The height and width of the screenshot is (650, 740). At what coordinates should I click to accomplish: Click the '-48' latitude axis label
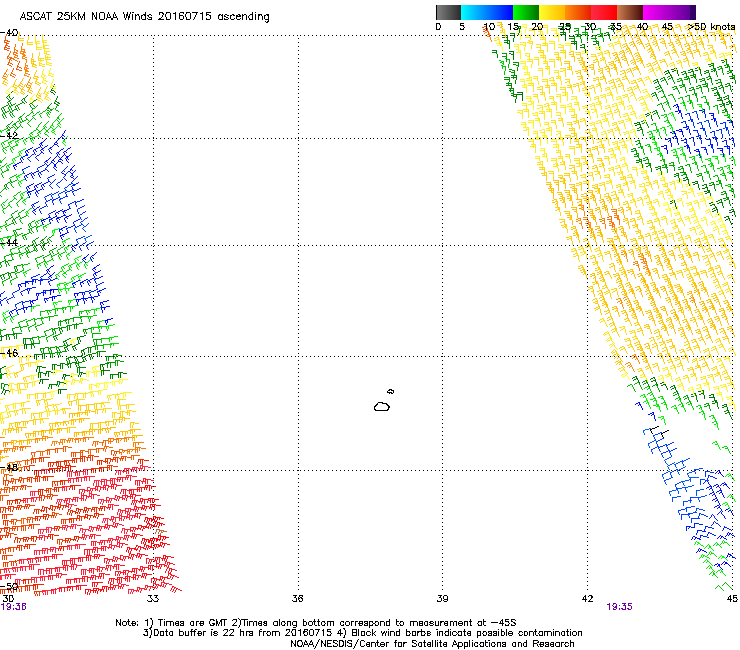(x=9, y=467)
